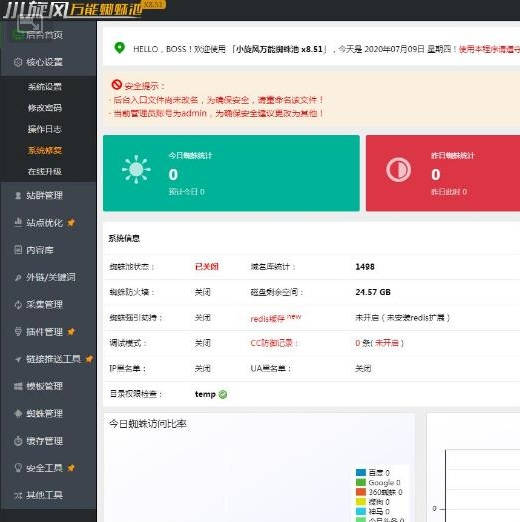Click the red 已关闭 spider pool status
Image resolution: width=521 pixels, height=522 pixels.
coord(207,267)
